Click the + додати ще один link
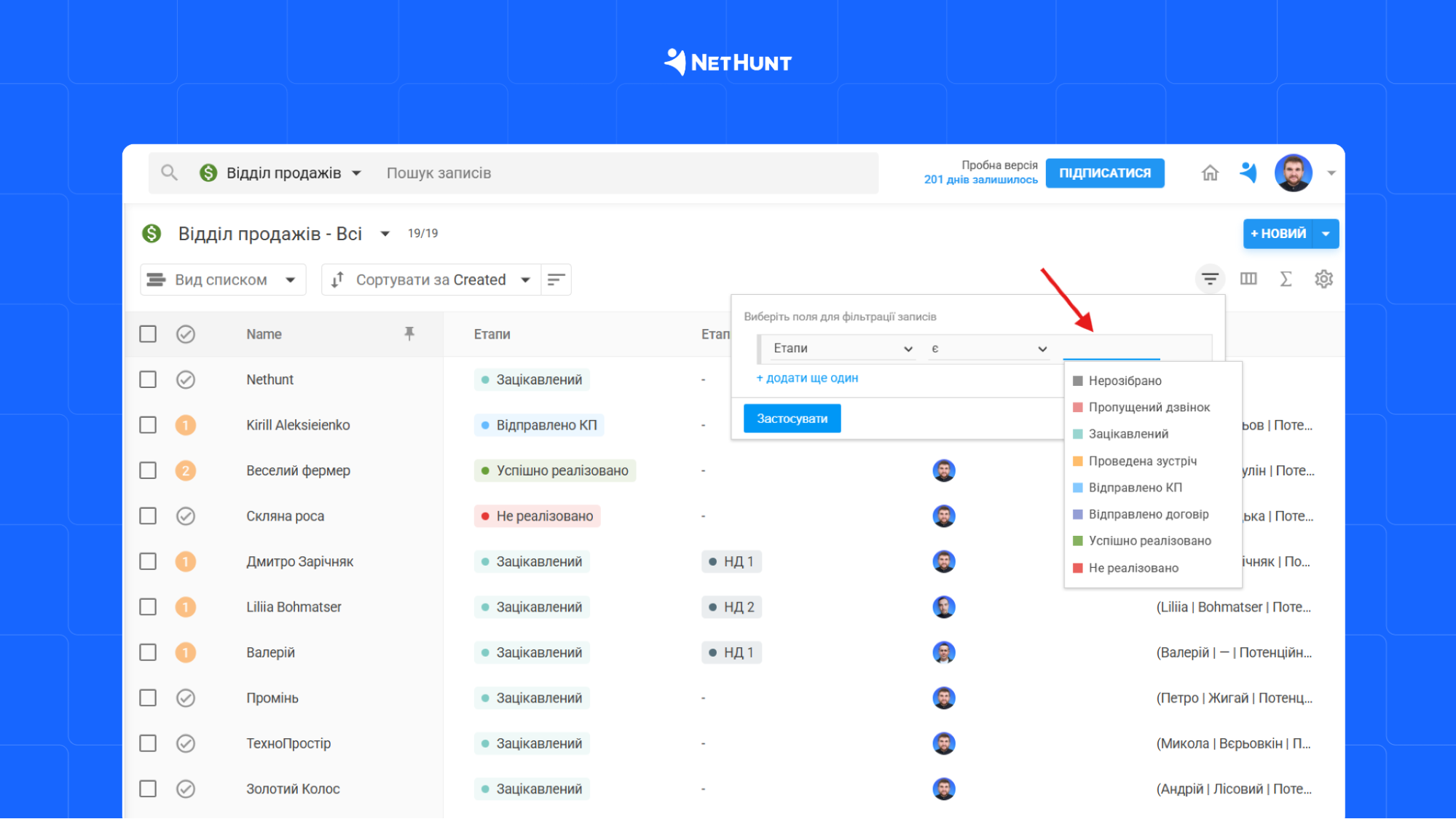1456x819 pixels. click(807, 378)
